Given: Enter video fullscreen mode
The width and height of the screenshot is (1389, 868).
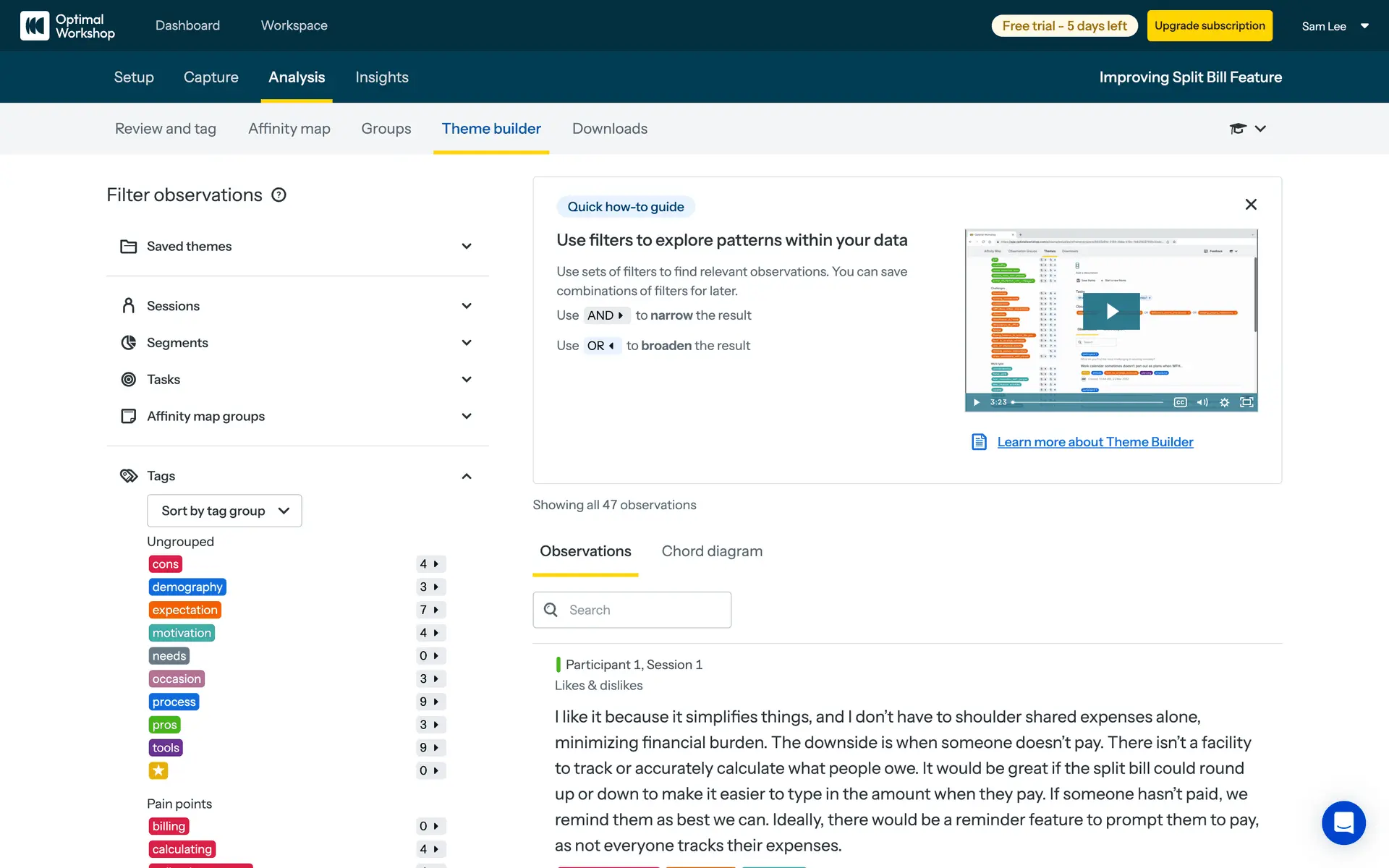Looking at the screenshot, I should click(x=1246, y=402).
